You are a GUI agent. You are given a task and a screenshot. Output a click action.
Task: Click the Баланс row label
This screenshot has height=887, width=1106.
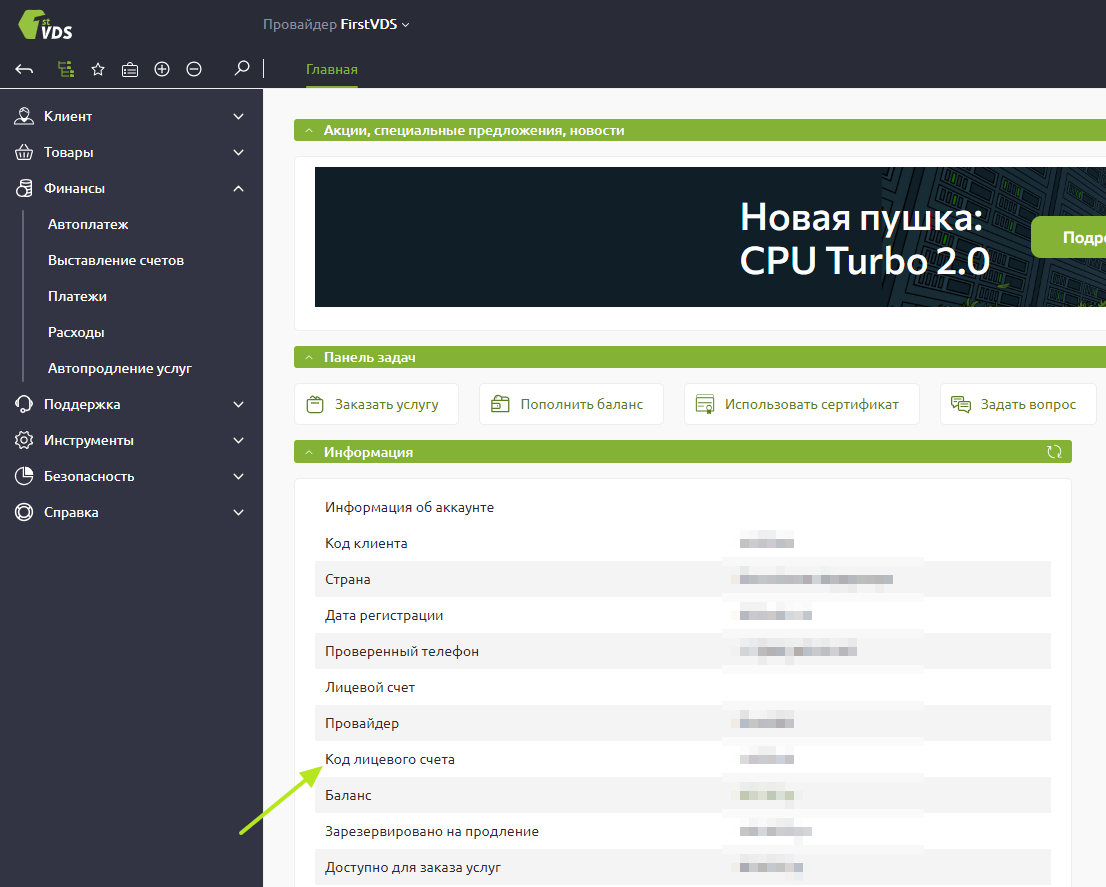tap(348, 795)
